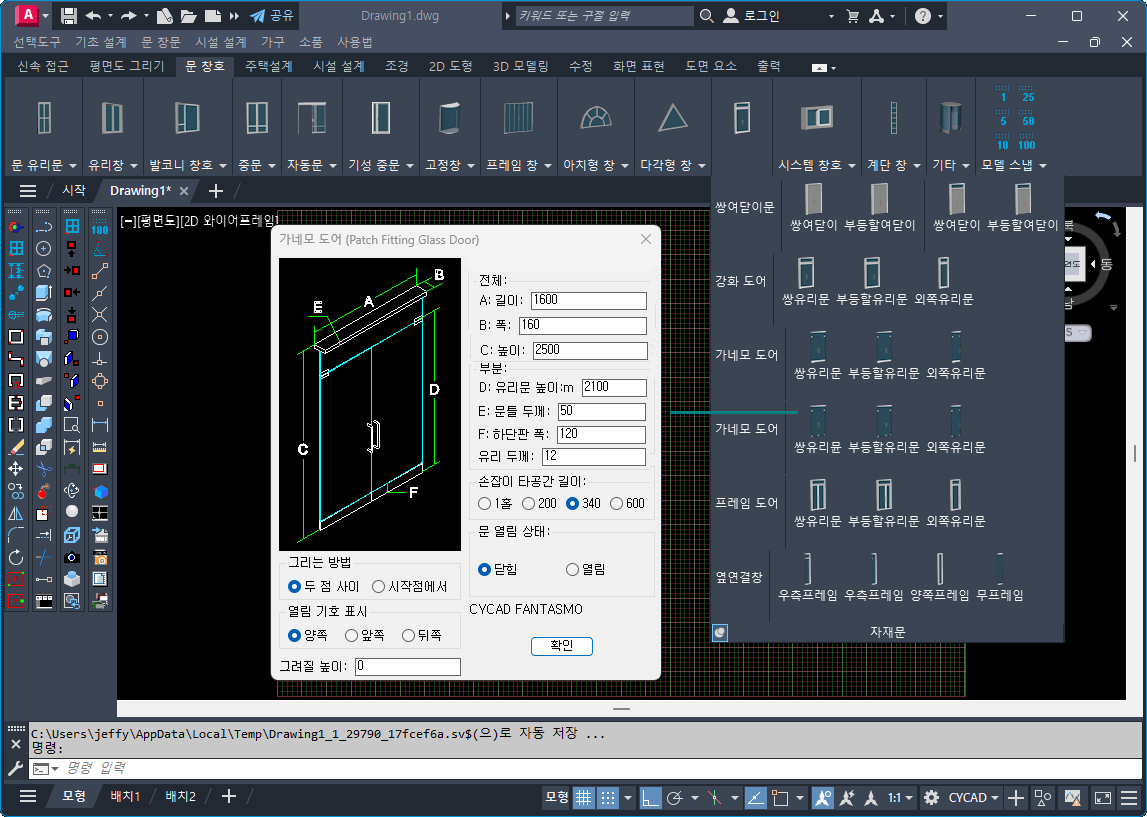
Task: Click the arched window icon in ribbon
Action: pyautogui.click(x=596, y=117)
